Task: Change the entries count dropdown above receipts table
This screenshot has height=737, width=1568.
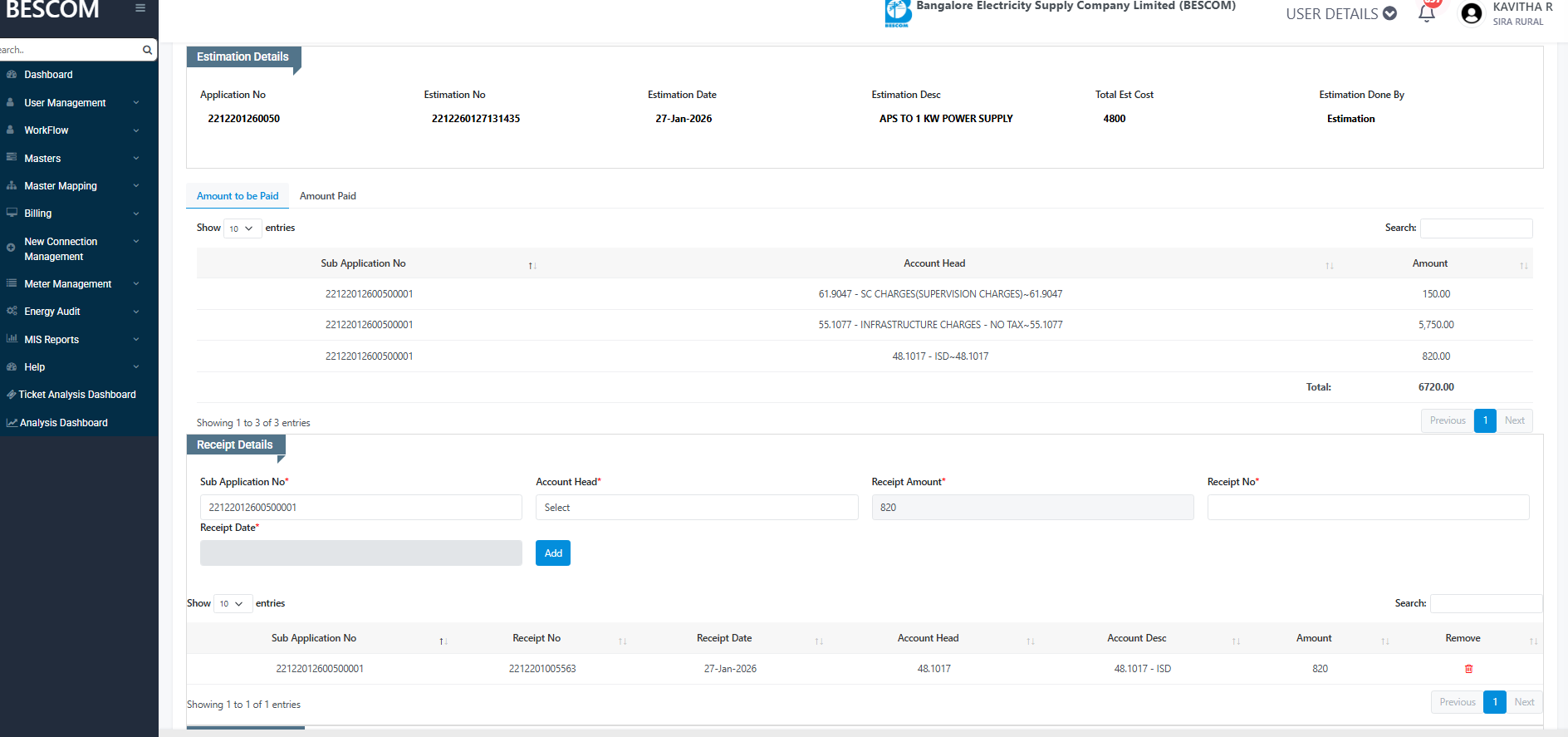Action: tap(233, 604)
